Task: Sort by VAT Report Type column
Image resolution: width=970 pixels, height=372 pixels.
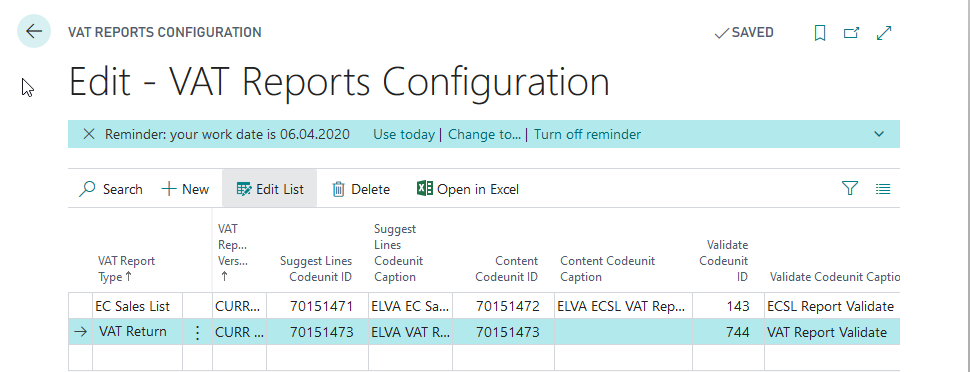Action: click(126, 269)
